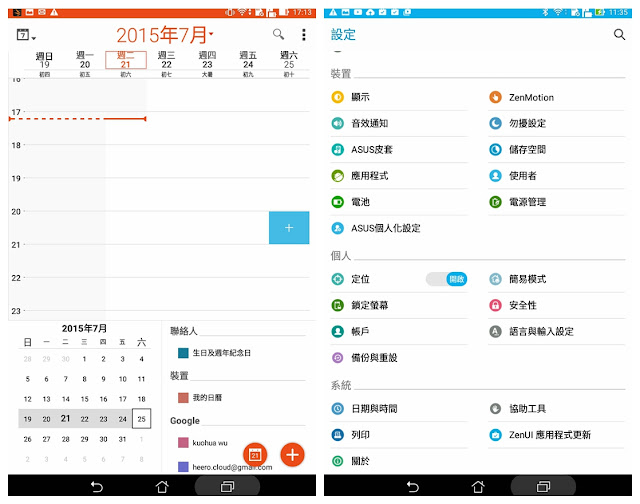Expand the 2015年7月 month dropdown
This screenshot has width=640, height=504.
point(164,35)
